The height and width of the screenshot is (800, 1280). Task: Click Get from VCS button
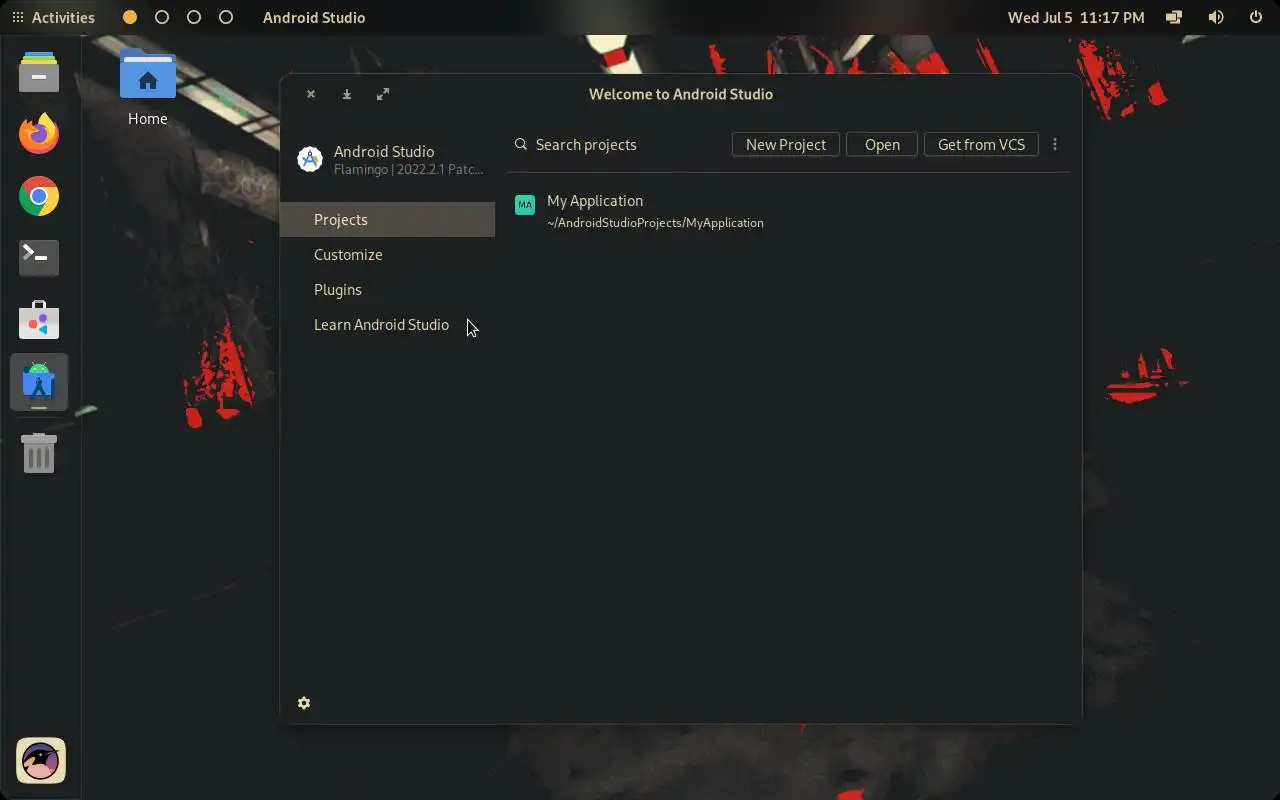click(981, 145)
